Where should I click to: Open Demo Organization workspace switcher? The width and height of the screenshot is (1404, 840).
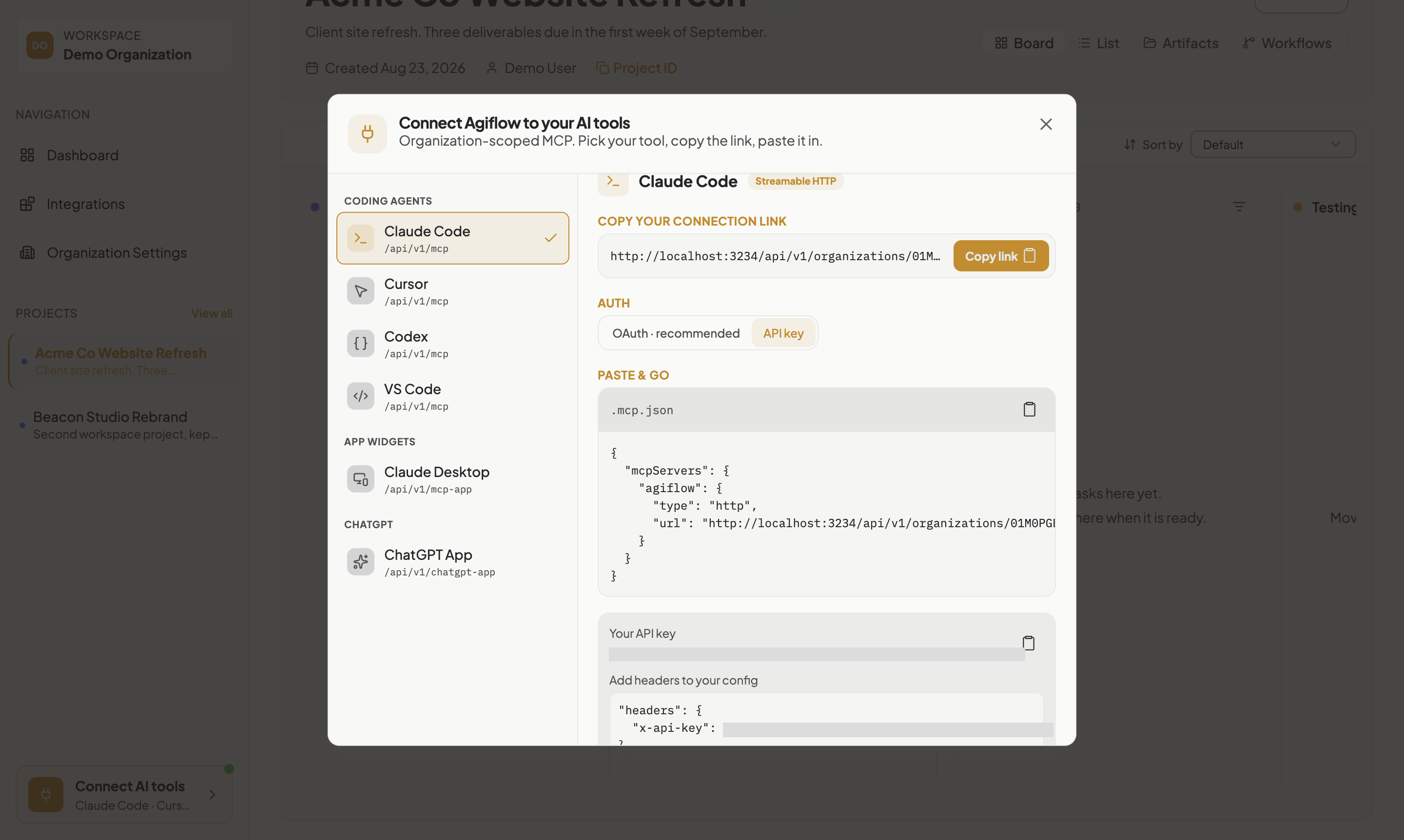coord(124,45)
